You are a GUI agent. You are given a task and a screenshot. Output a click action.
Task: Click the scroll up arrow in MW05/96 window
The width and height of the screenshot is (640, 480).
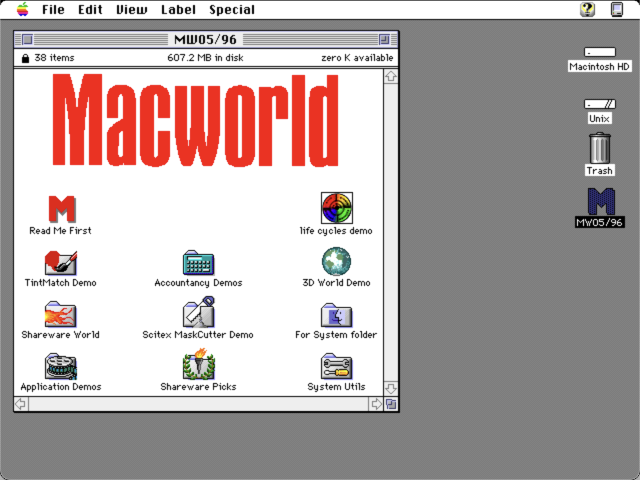coord(391,76)
